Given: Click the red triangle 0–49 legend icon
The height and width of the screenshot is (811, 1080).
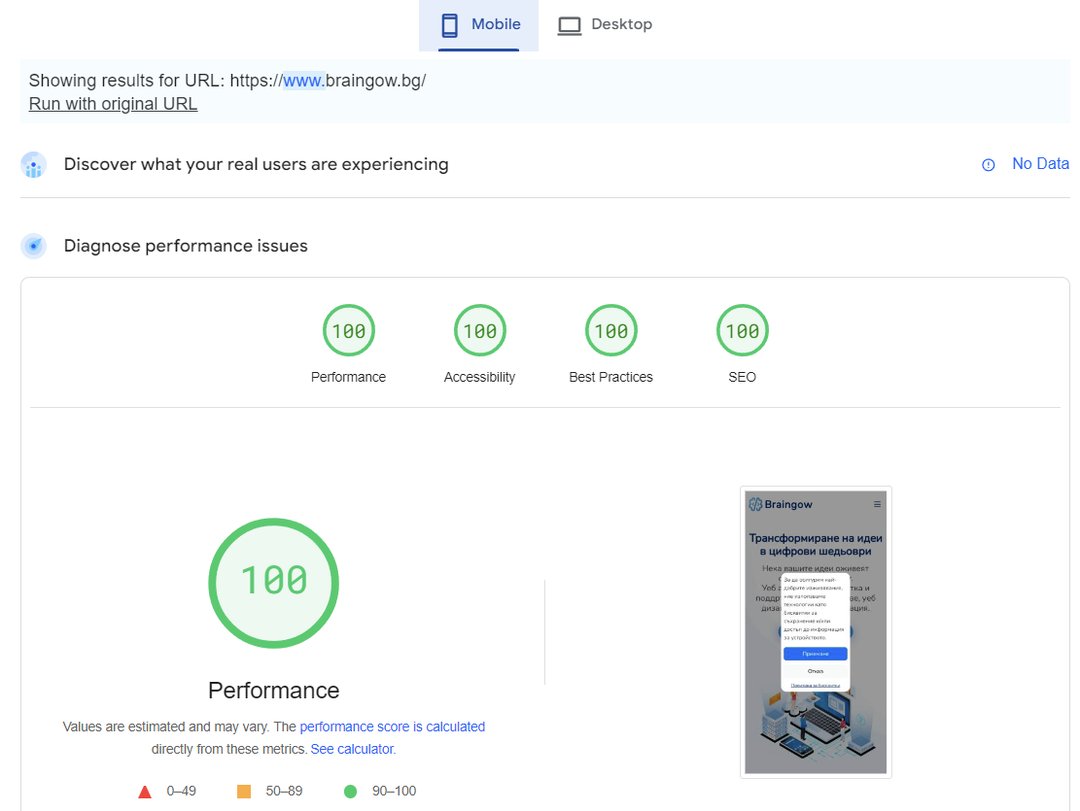Looking at the screenshot, I should point(145,792).
